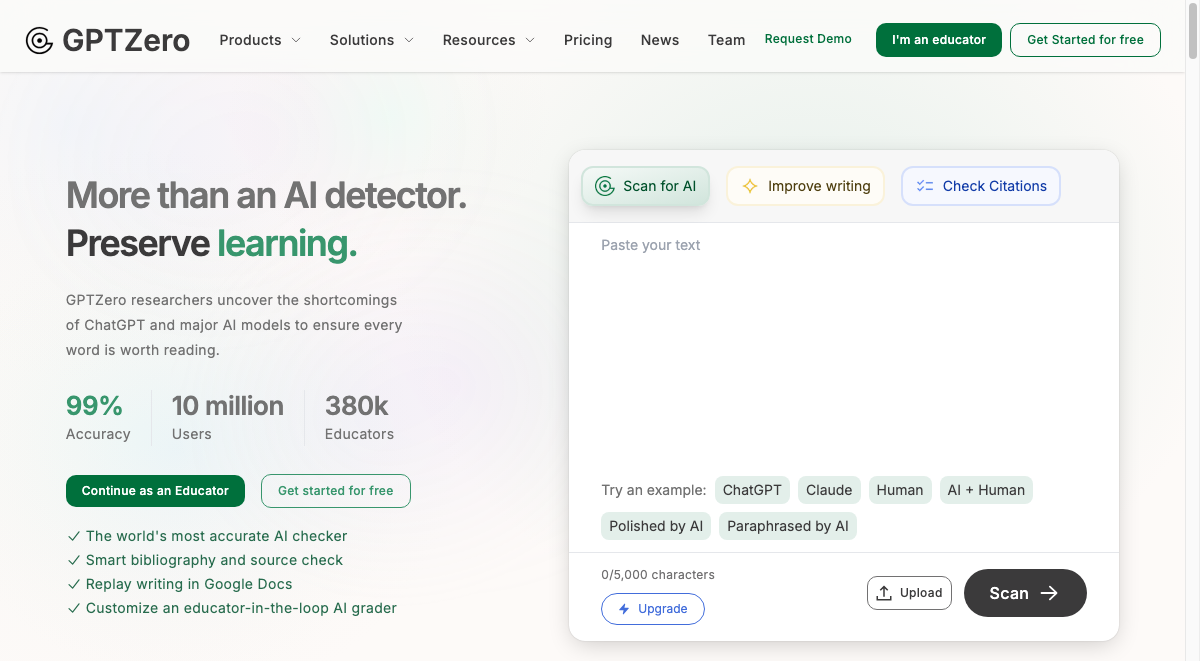
Task: Switch to the Check Citations mode
Action: [x=981, y=186]
